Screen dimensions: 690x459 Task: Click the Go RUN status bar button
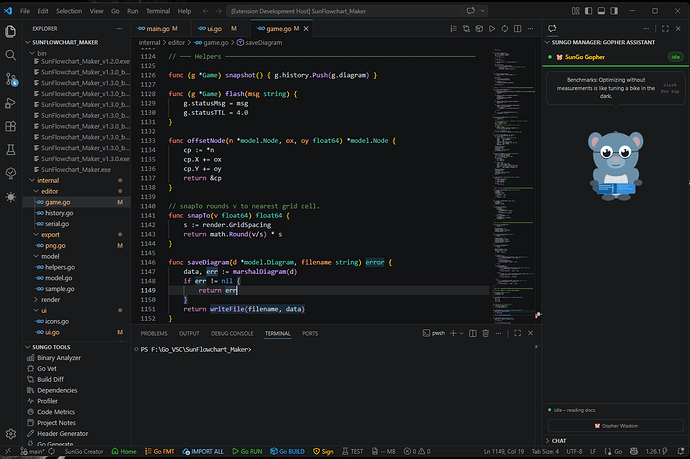(247, 451)
